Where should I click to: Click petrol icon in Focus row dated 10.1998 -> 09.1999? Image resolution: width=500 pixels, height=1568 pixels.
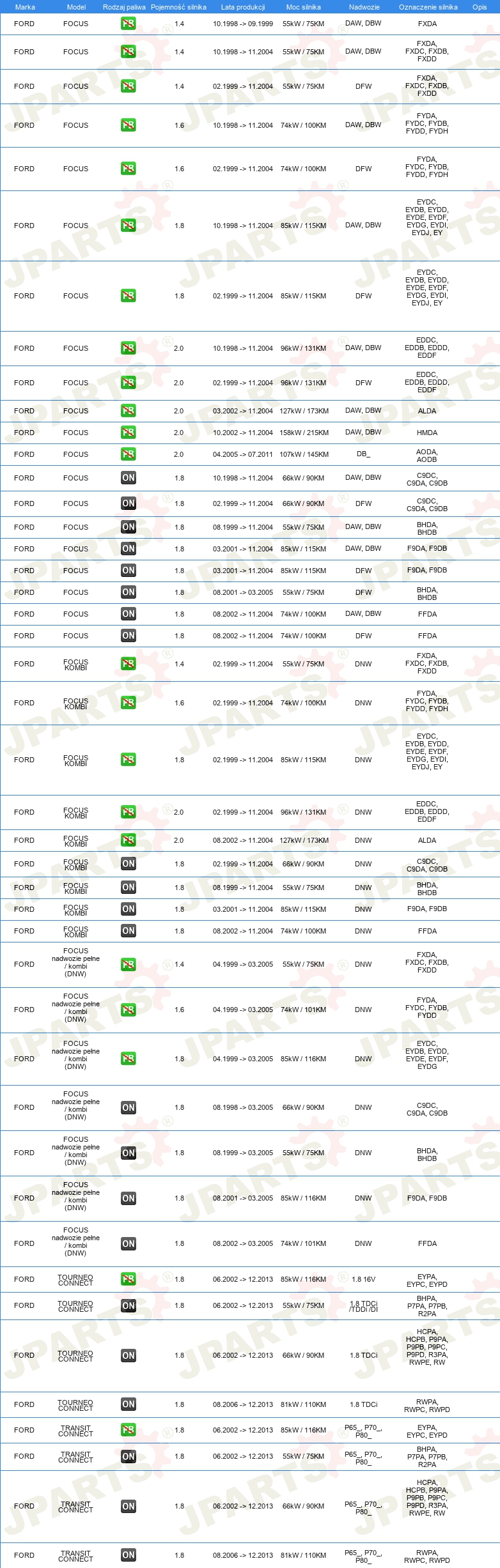point(128,24)
